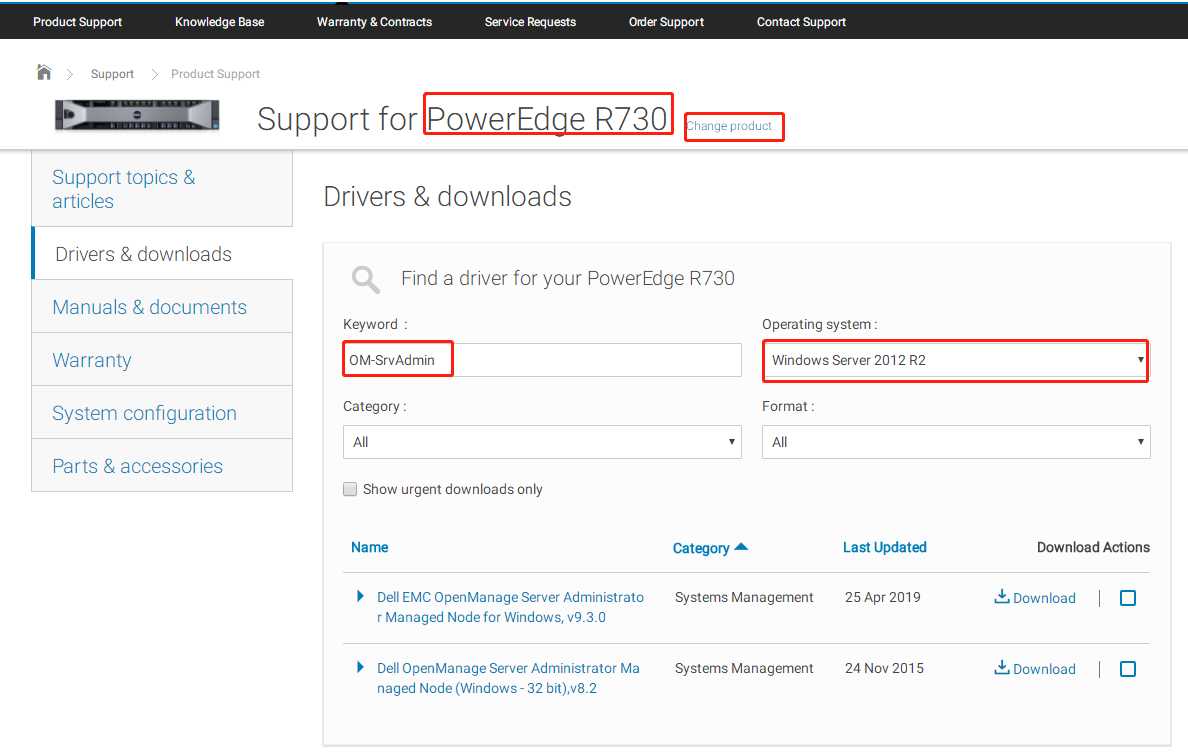
Task: Open Contact Support menu item
Action: [x=801, y=22]
